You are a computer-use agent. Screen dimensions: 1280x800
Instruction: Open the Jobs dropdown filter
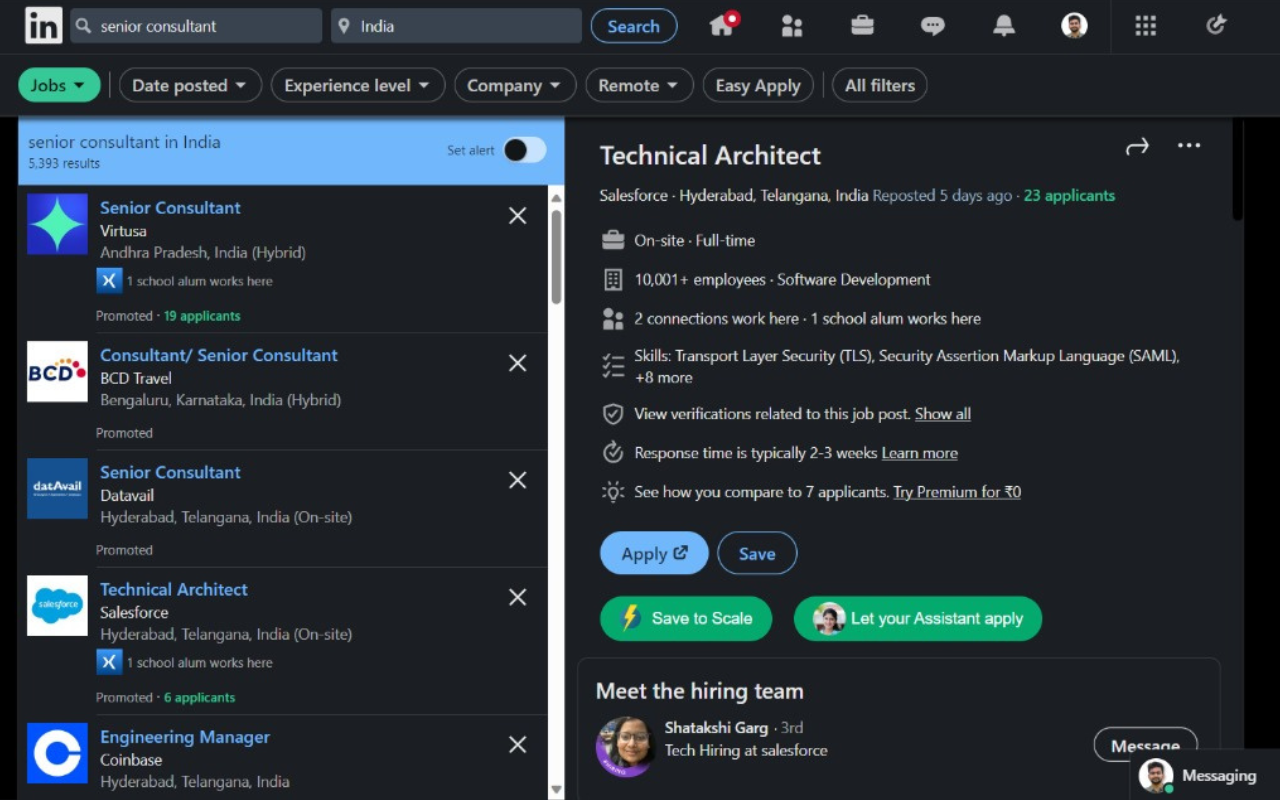59,85
